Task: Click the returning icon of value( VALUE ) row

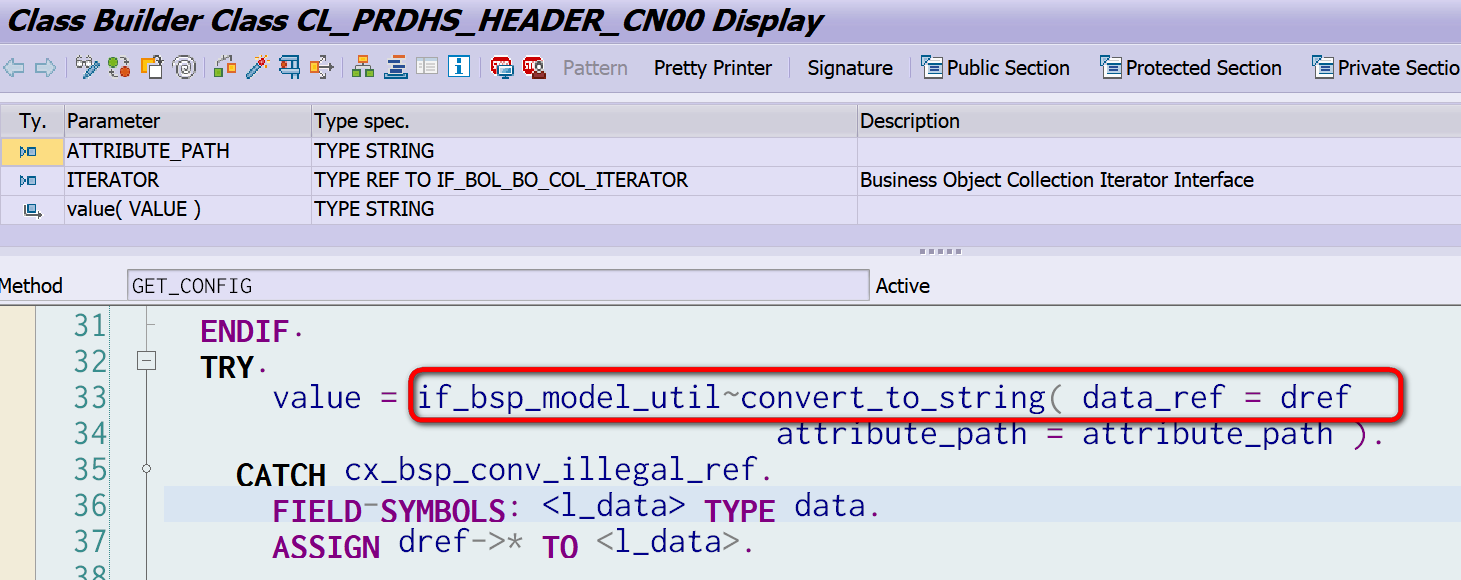Action: [31, 210]
